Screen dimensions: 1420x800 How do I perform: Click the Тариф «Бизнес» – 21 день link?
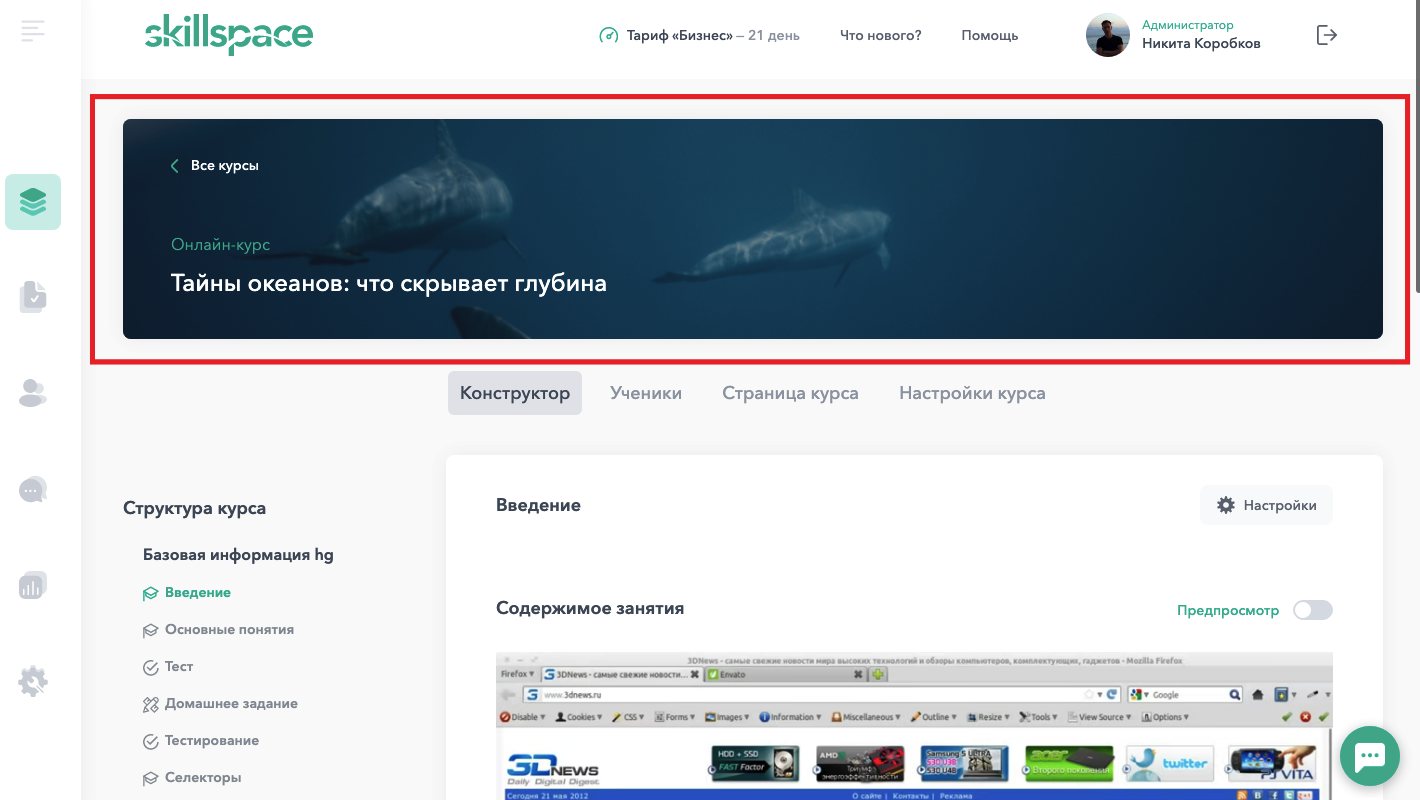tap(713, 35)
